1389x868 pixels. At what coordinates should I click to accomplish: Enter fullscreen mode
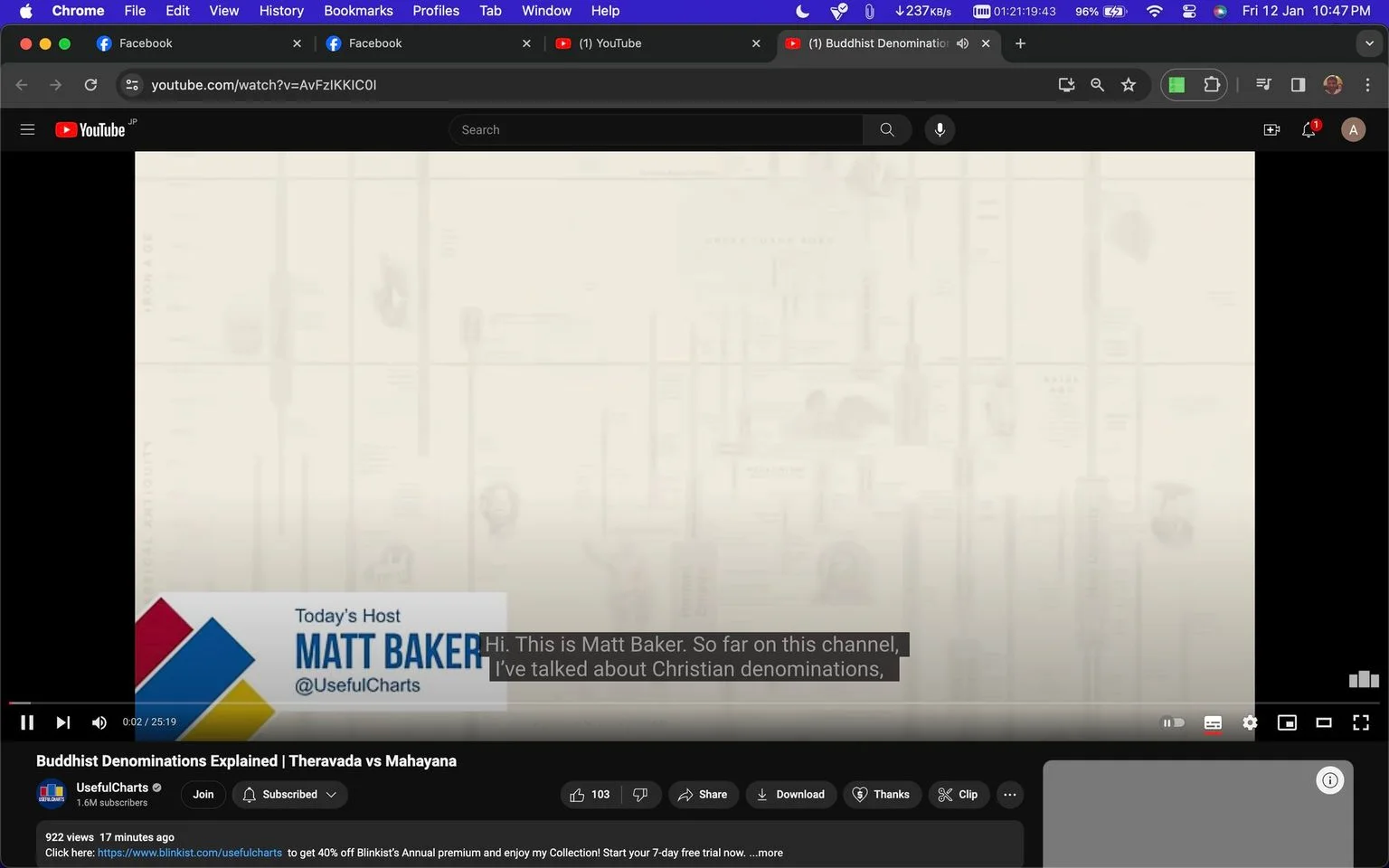pos(1361,722)
